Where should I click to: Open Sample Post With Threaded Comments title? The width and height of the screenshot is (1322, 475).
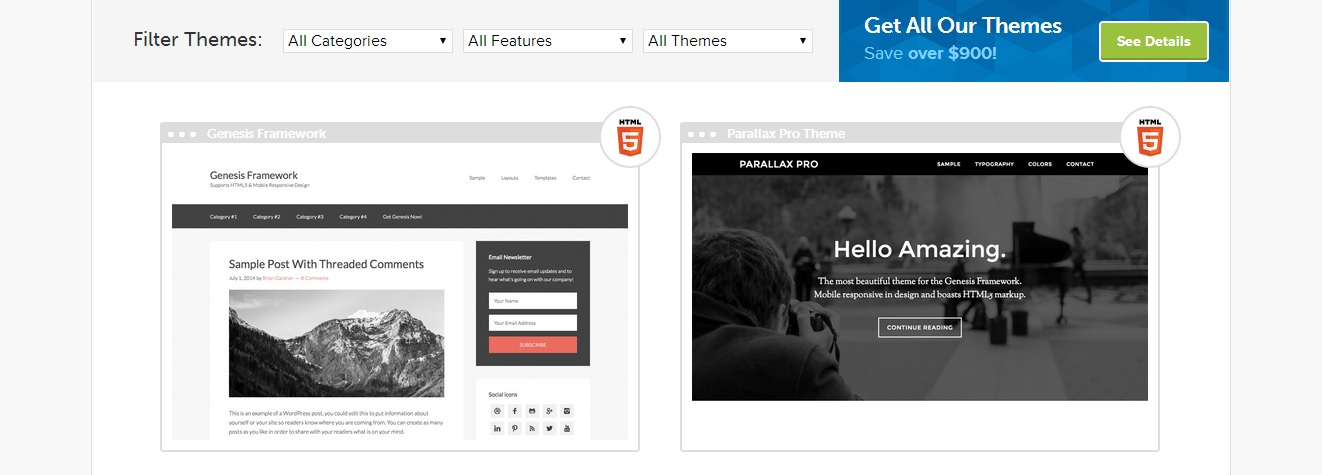(326, 264)
